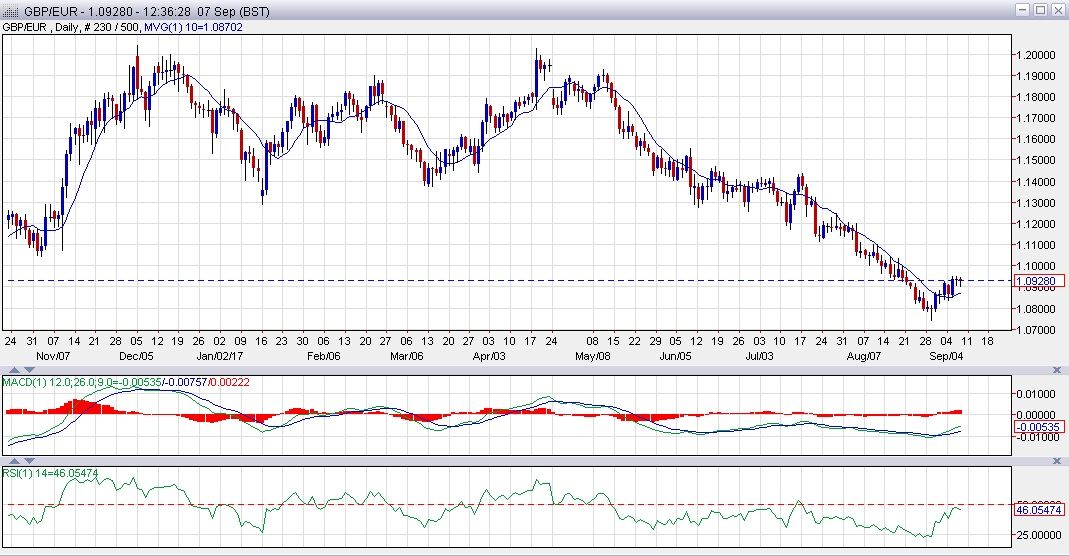1069x556 pixels.
Task: Close the GBP/EUR chart window
Action: coord(1057,9)
